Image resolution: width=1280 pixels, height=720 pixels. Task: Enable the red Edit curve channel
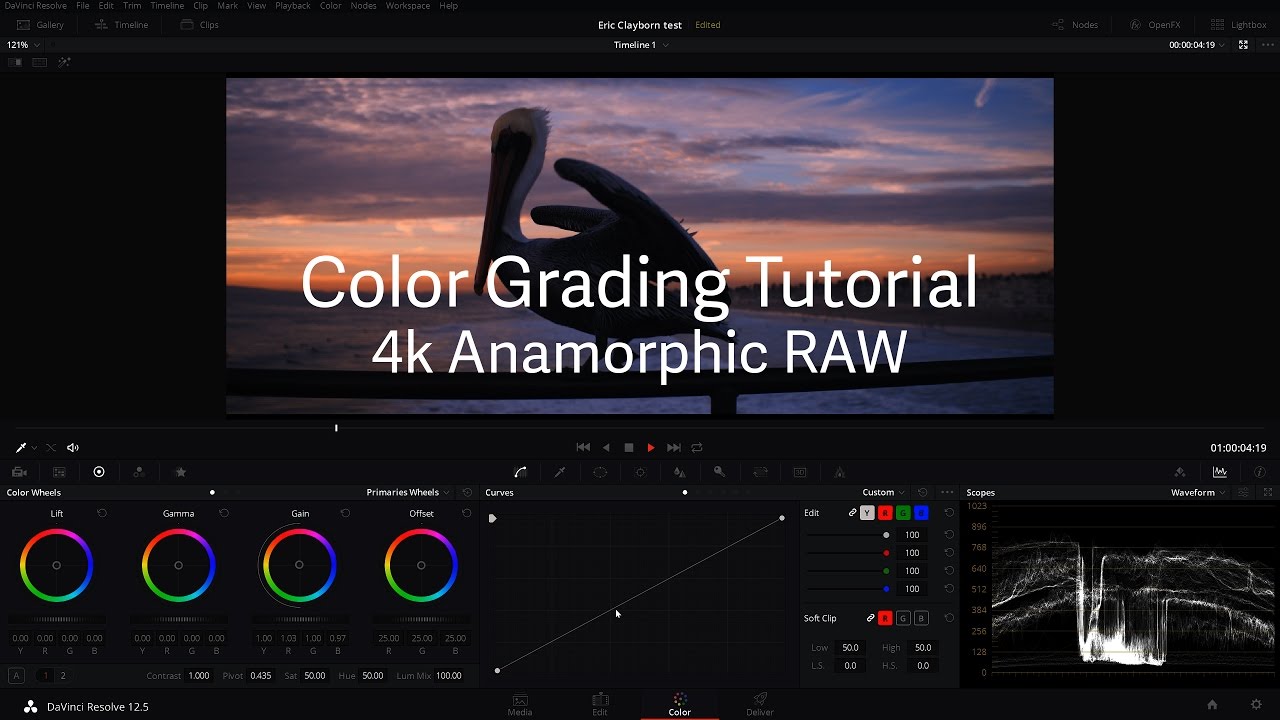tap(885, 513)
